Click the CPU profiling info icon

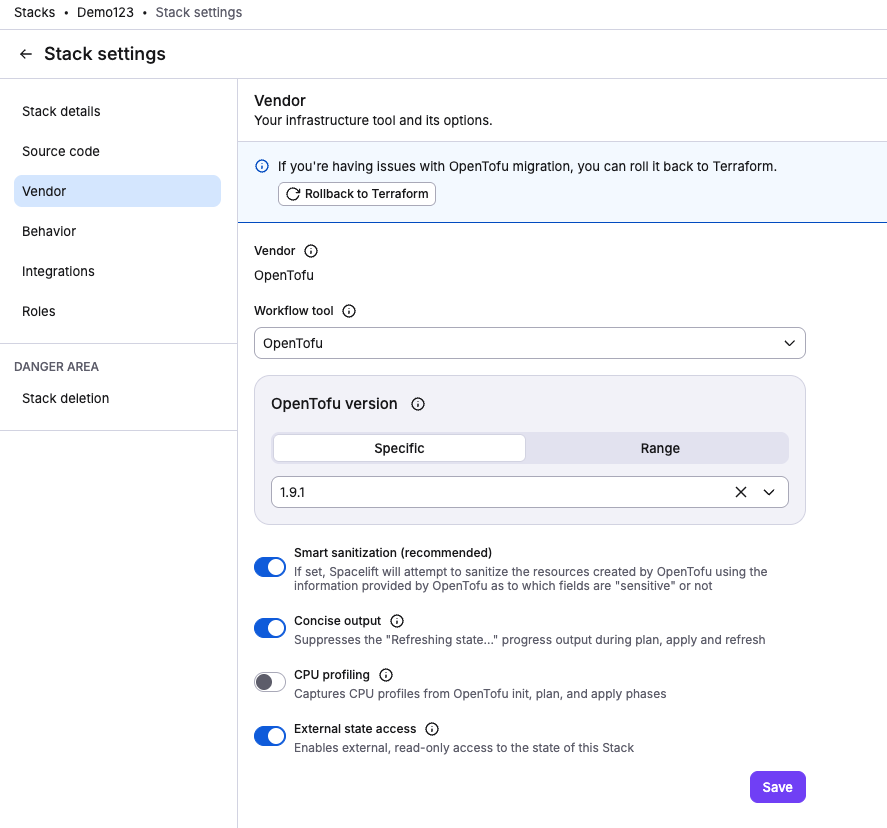point(386,675)
